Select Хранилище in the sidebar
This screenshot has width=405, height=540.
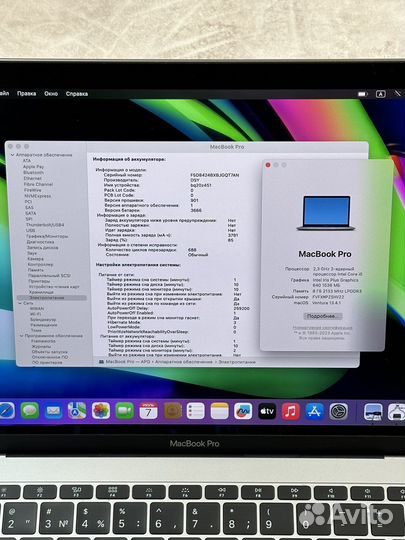pyautogui.click(x=41, y=292)
